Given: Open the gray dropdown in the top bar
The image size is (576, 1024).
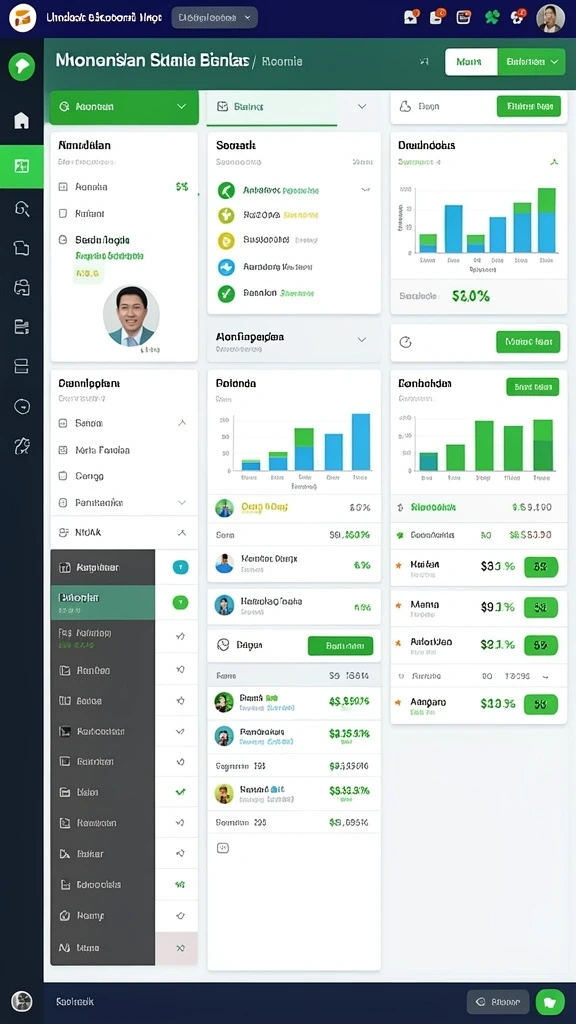Looking at the screenshot, I should click(x=215, y=18).
